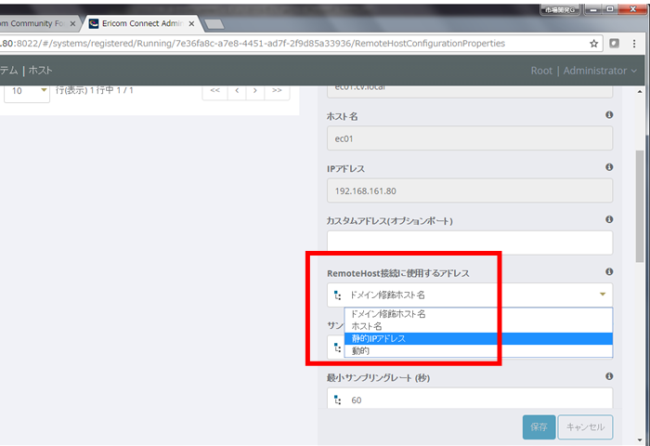Expand the RemoteHost address dropdown arrow
Screen dimensions: 650x446
click(x=602, y=295)
